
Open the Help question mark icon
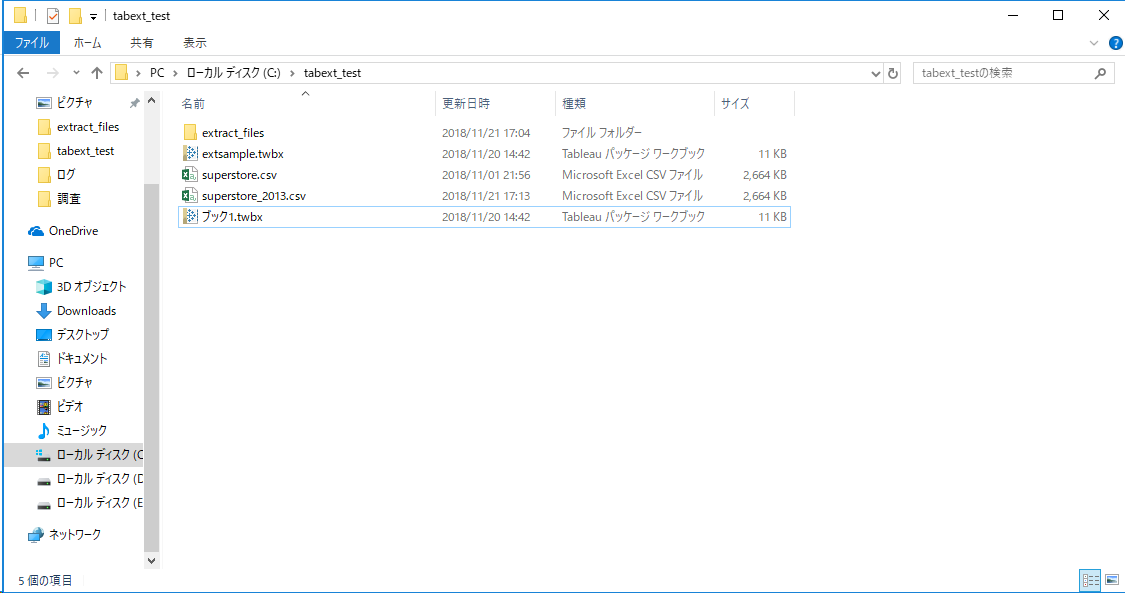(1114, 43)
